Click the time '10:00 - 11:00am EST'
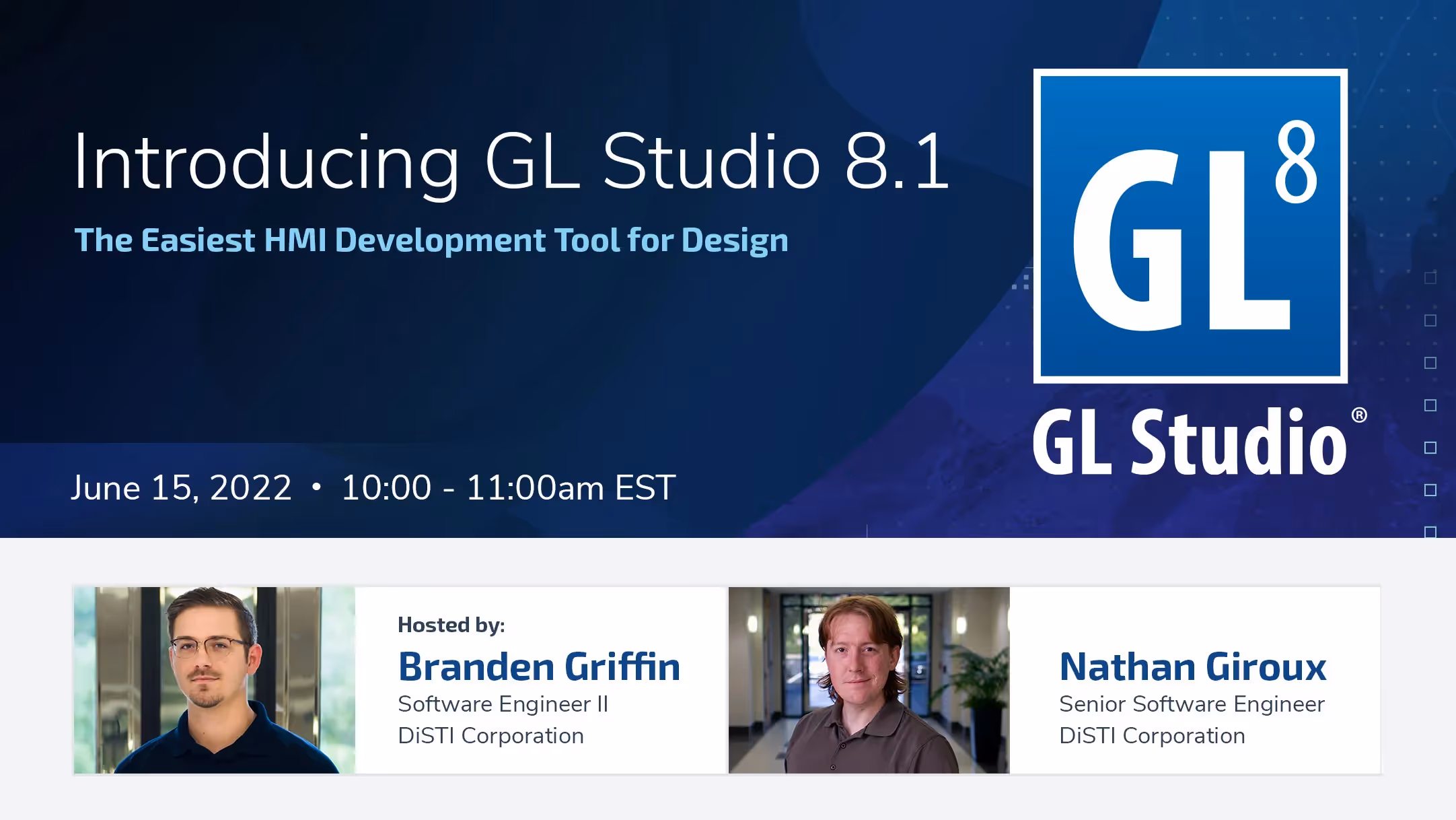The width and height of the screenshot is (1456, 820). [x=509, y=487]
